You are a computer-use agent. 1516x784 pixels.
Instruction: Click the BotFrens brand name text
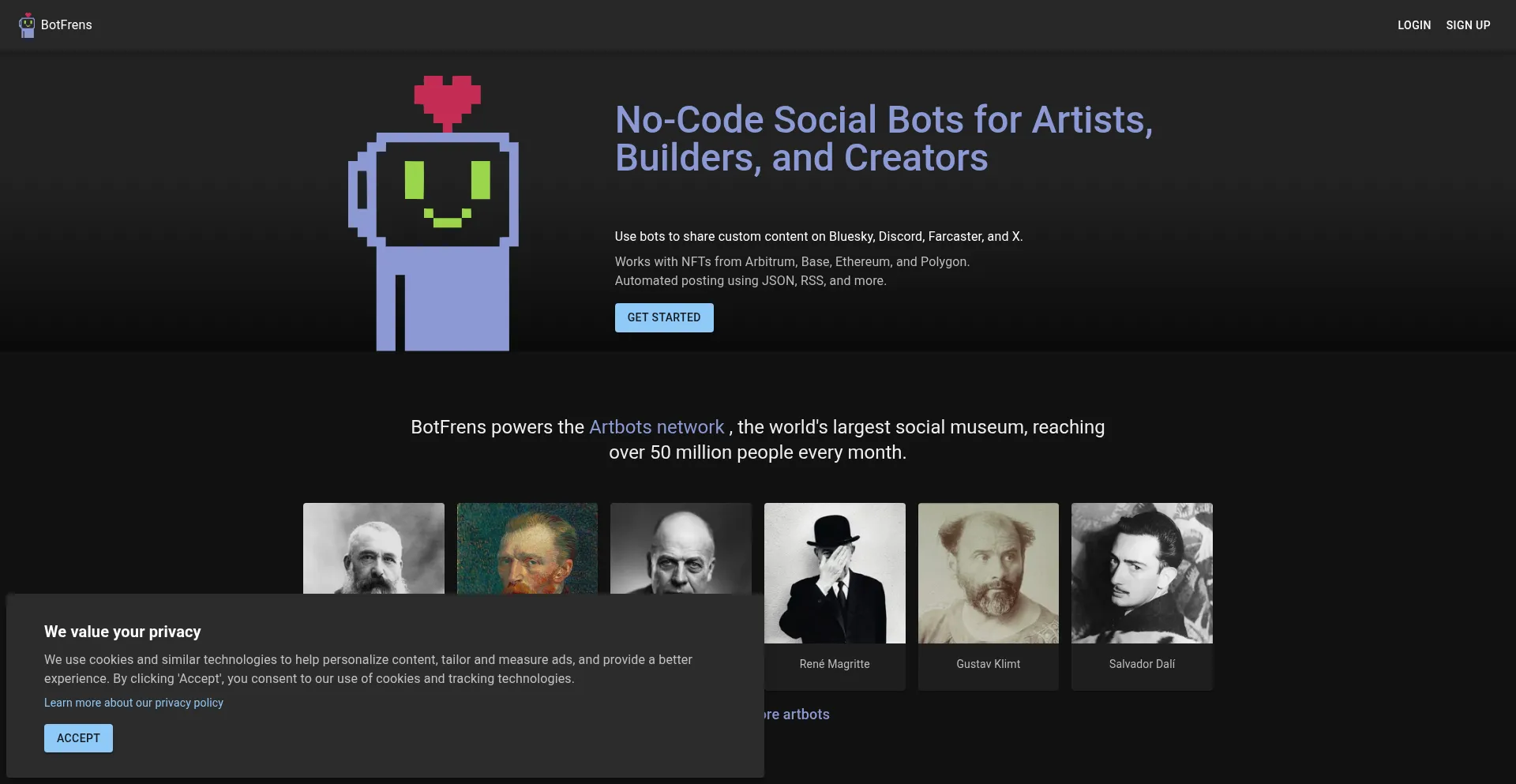pyautogui.click(x=68, y=24)
